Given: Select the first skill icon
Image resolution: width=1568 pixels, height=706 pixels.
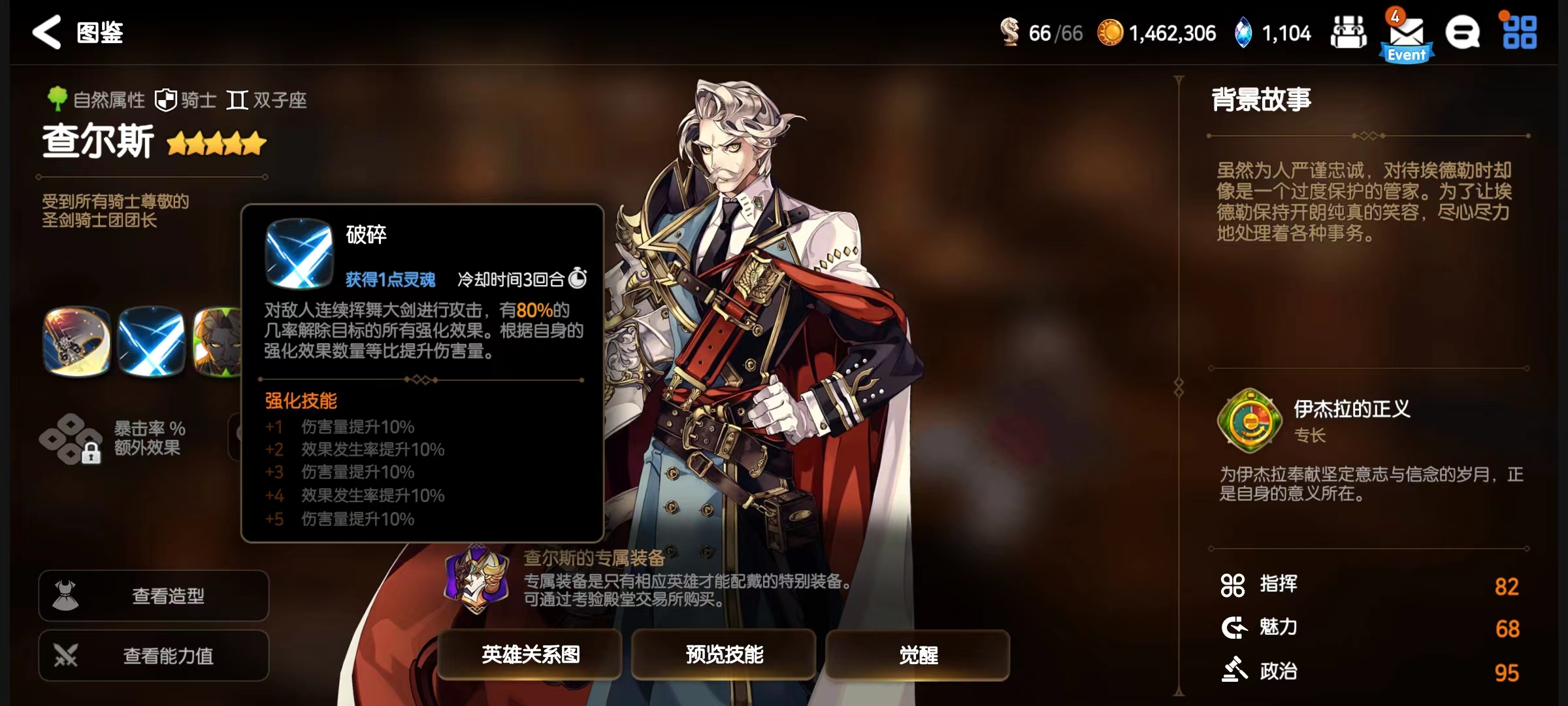Looking at the screenshot, I should pos(76,342).
